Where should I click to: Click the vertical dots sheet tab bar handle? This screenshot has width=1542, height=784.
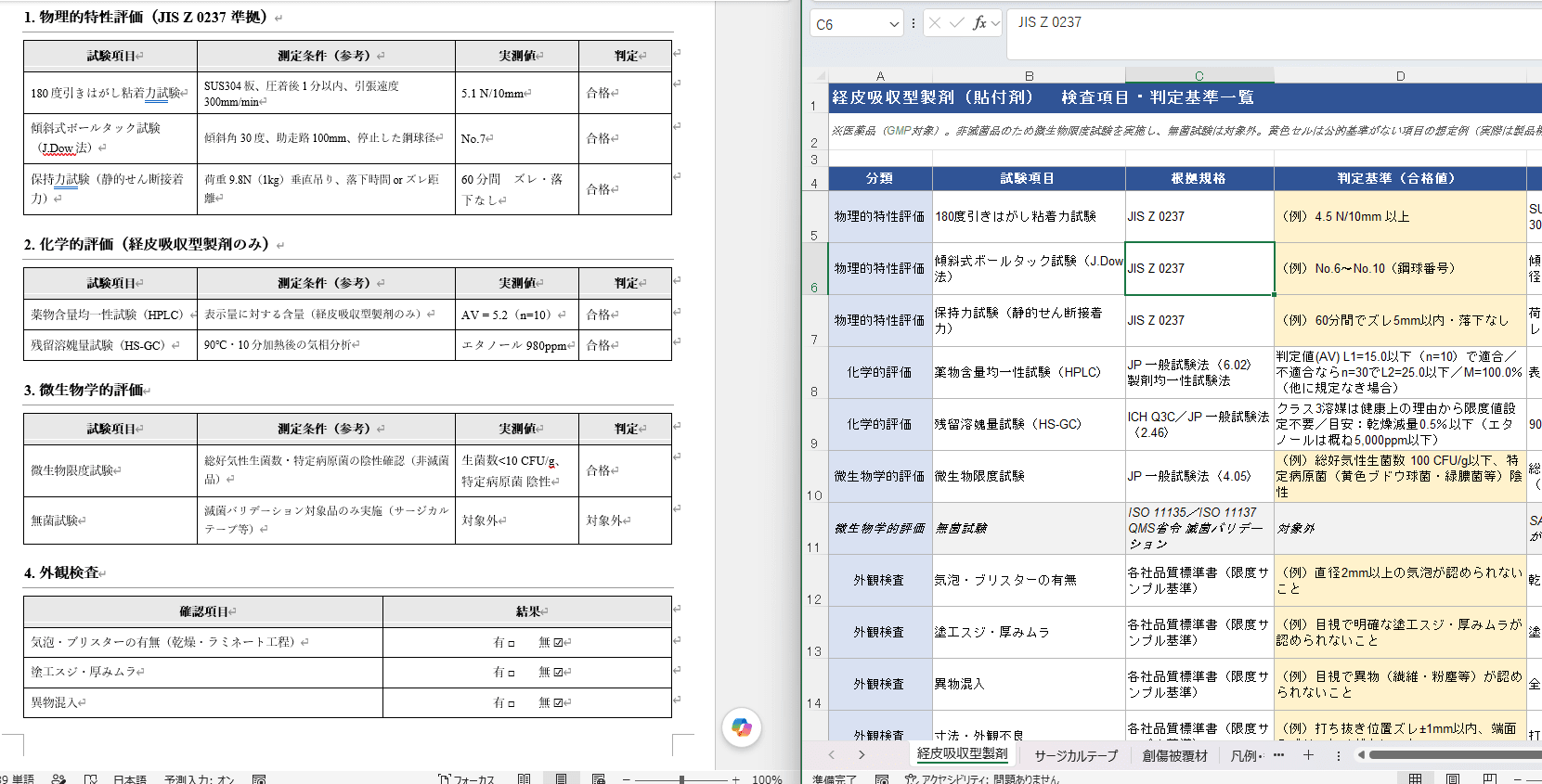[1338, 755]
